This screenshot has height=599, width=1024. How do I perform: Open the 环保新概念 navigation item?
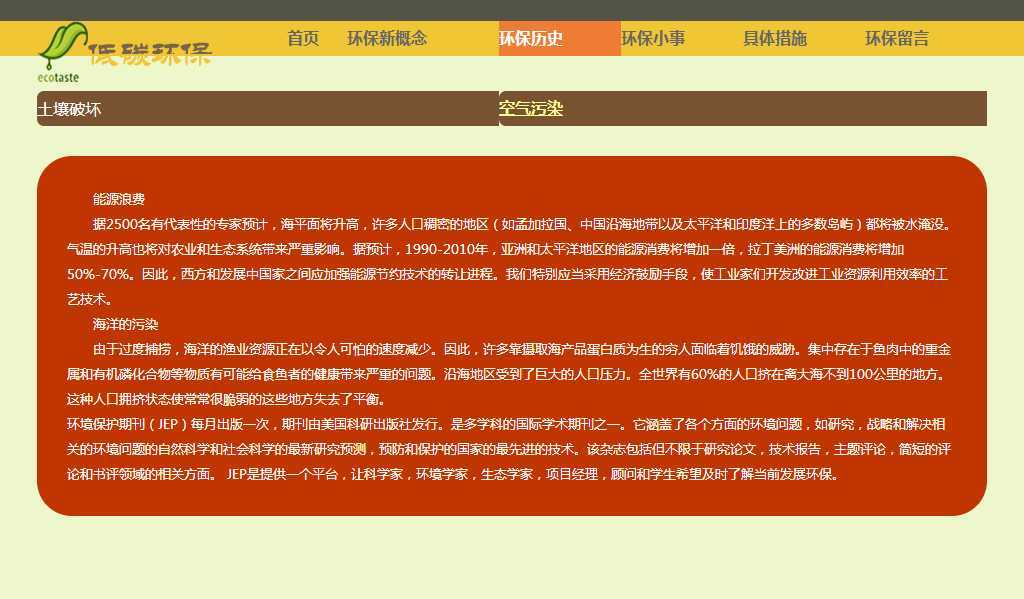(387, 39)
